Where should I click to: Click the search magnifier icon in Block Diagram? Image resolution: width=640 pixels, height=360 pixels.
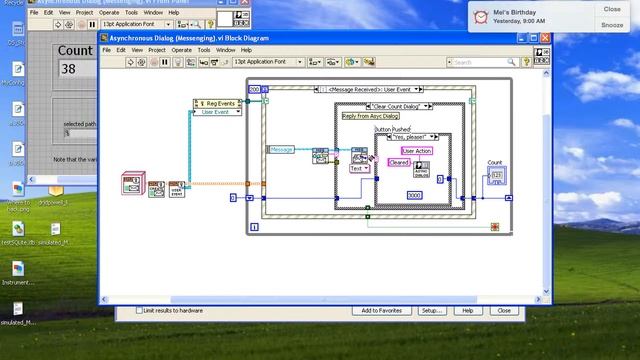511,62
